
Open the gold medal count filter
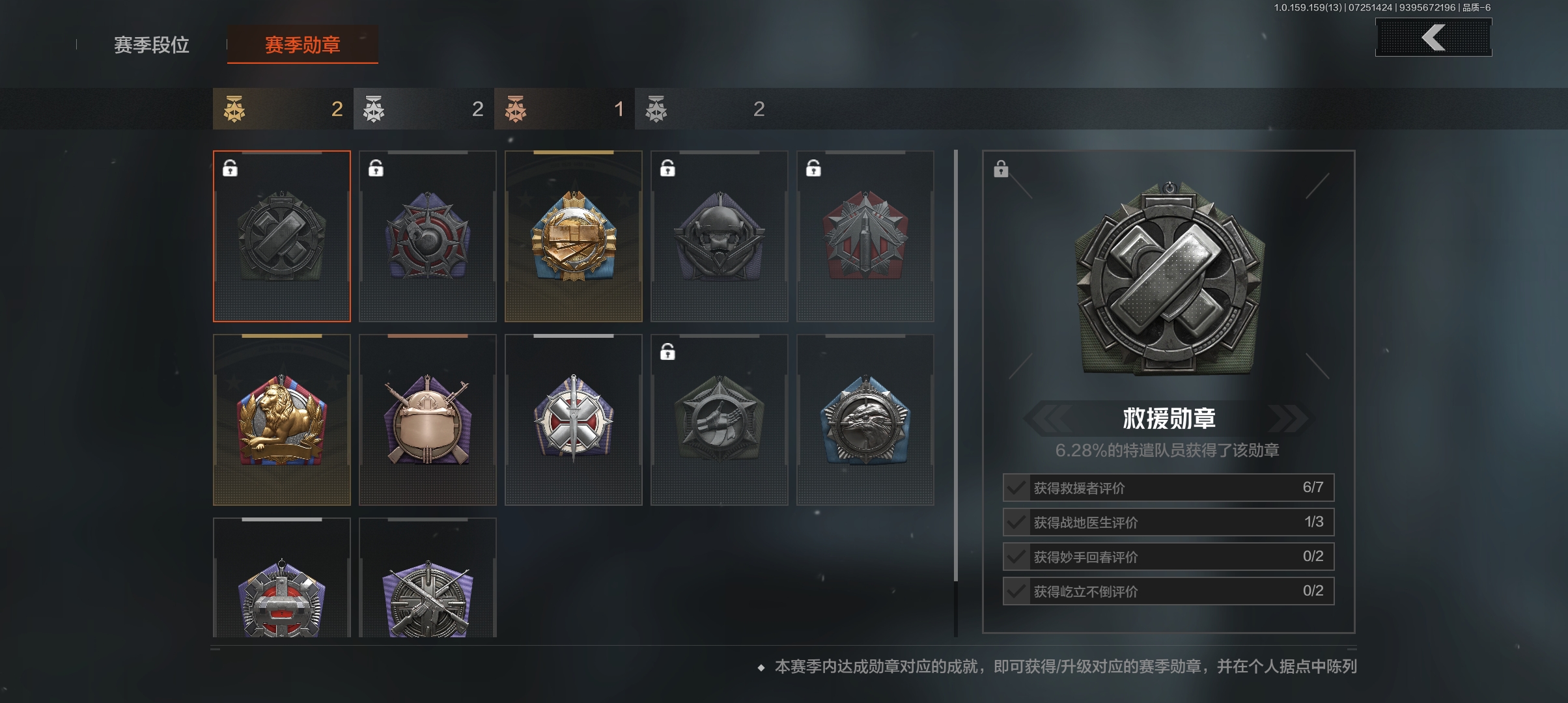pyautogui.click(x=283, y=109)
